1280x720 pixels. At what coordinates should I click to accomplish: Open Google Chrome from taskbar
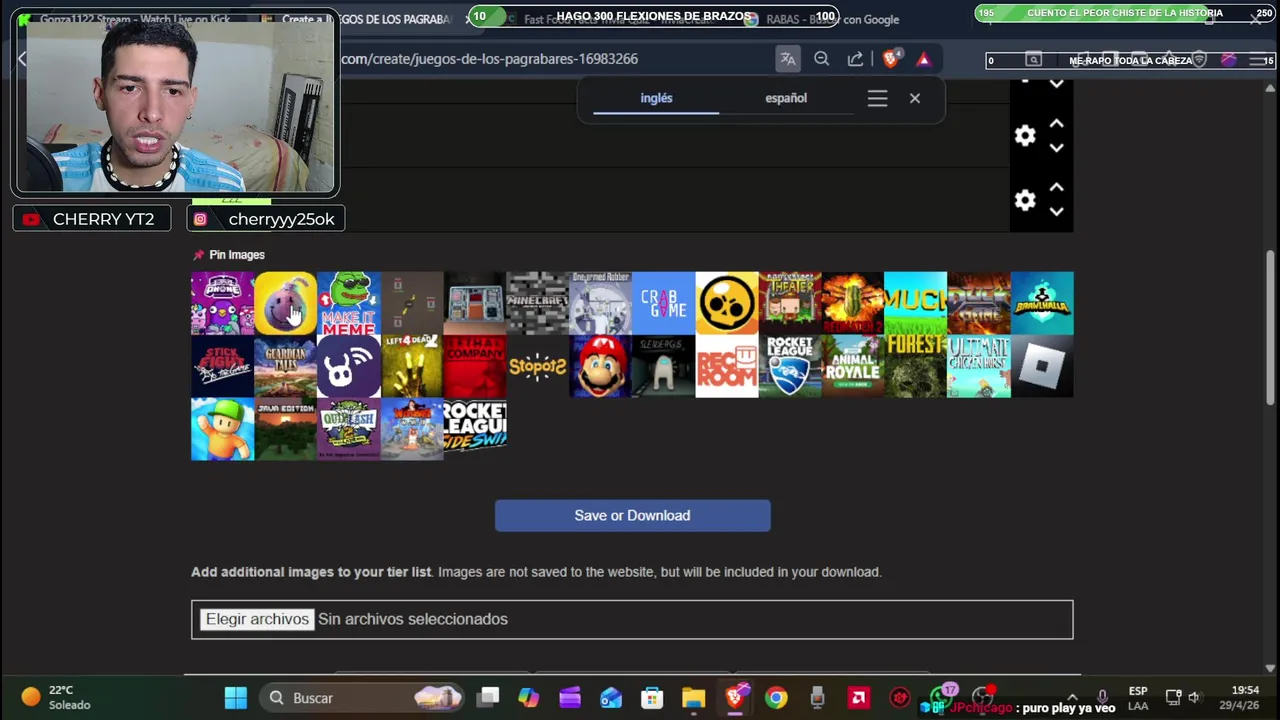(x=776, y=698)
